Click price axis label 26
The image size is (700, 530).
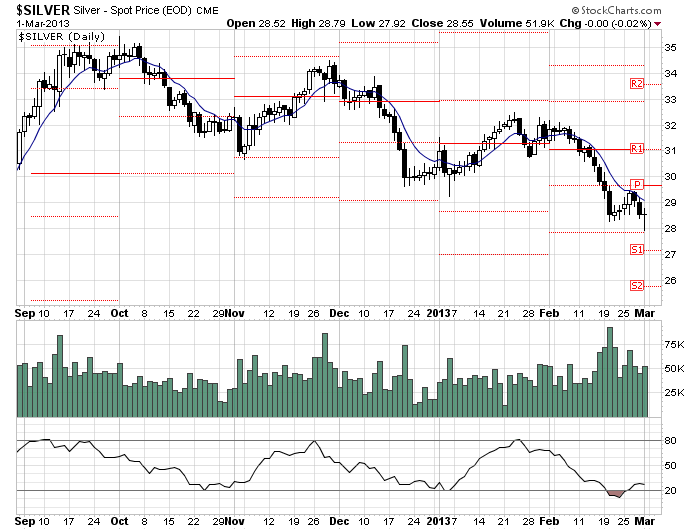pos(670,281)
